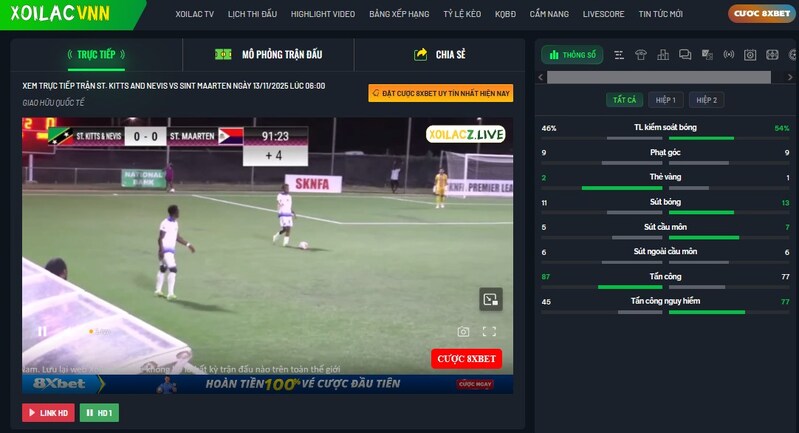799x433 pixels.
Task: Open the BẢNG XẾP HẠNG menu
Action: click(x=399, y=14)
